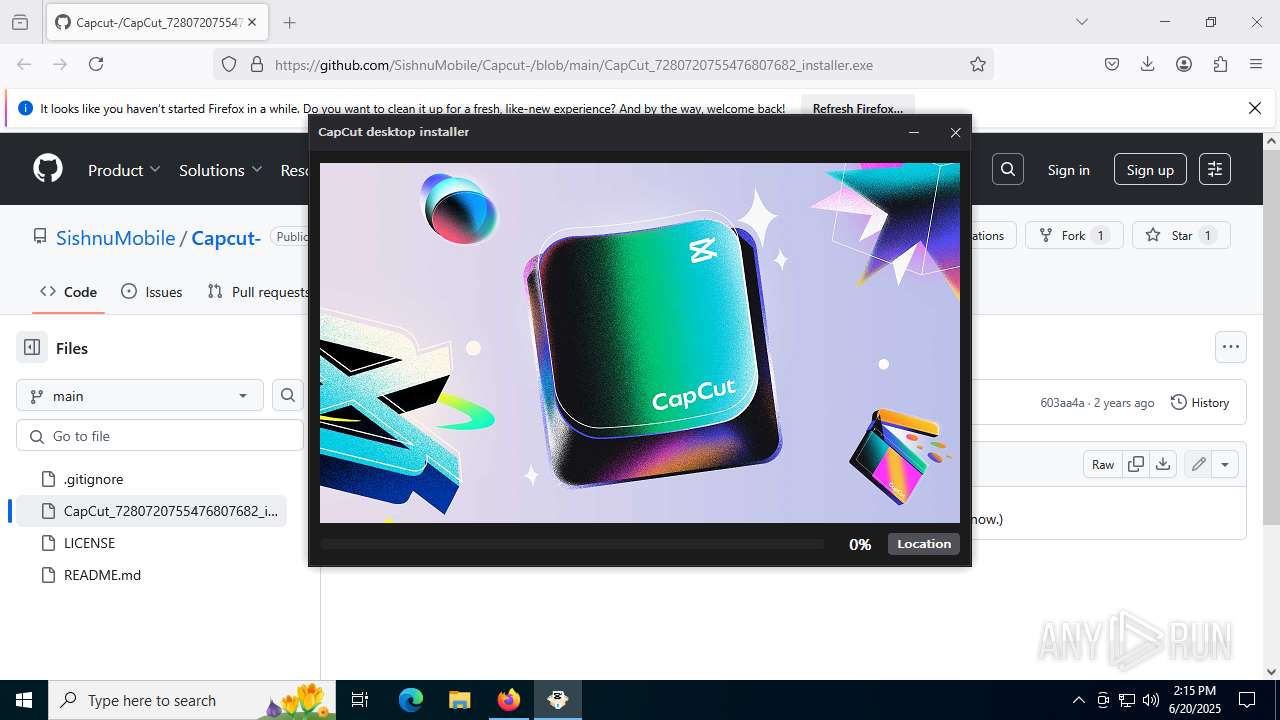This screenshot has width=1280, height=720.
Task: Click the GitHub URL in address bar
Action: point(574,65)
